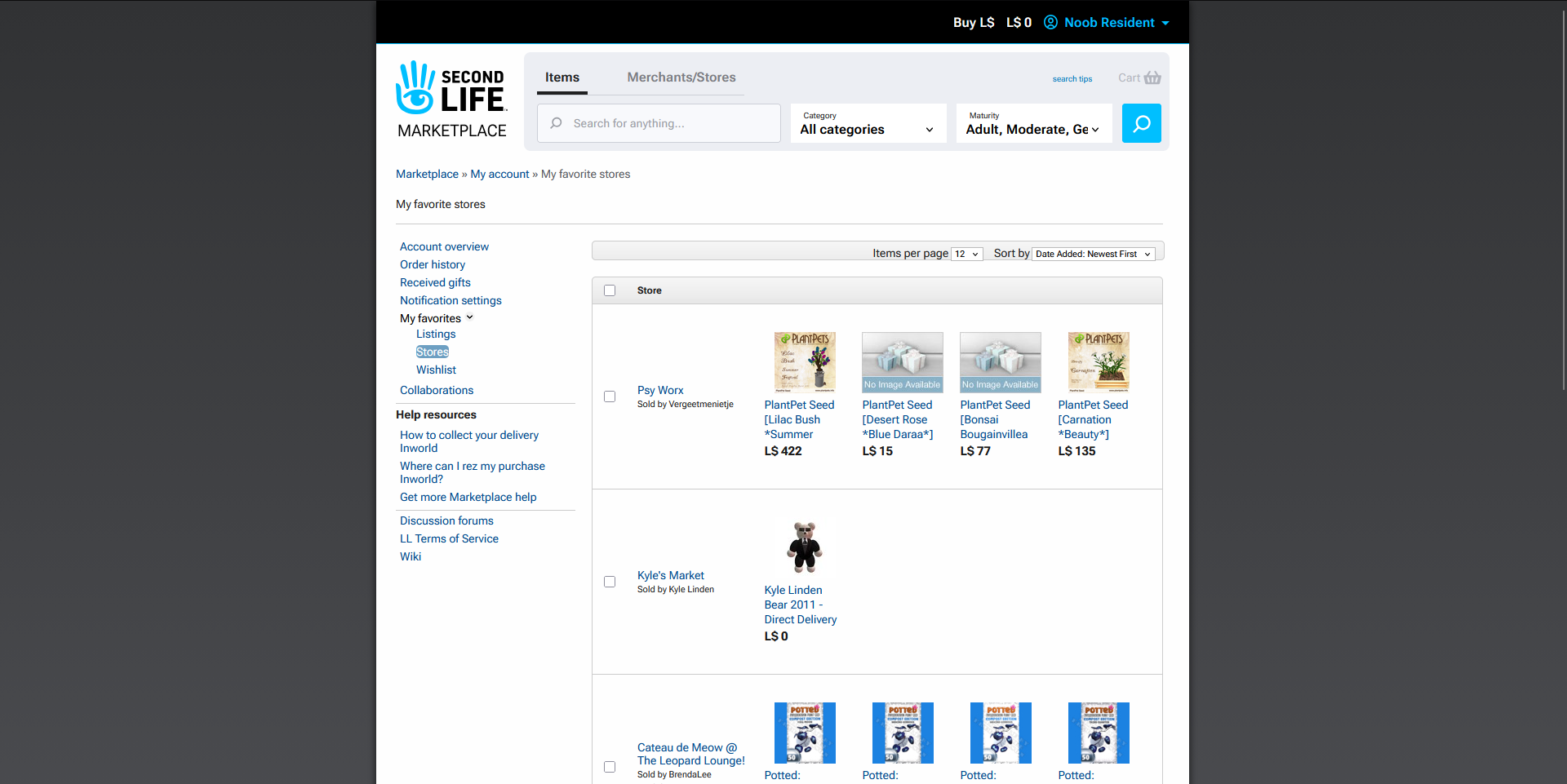Image resolution: width=1567 pixels, height=784 pixels.
Task: Open the shopping Cart basket icon
Action: [1152, 78]
